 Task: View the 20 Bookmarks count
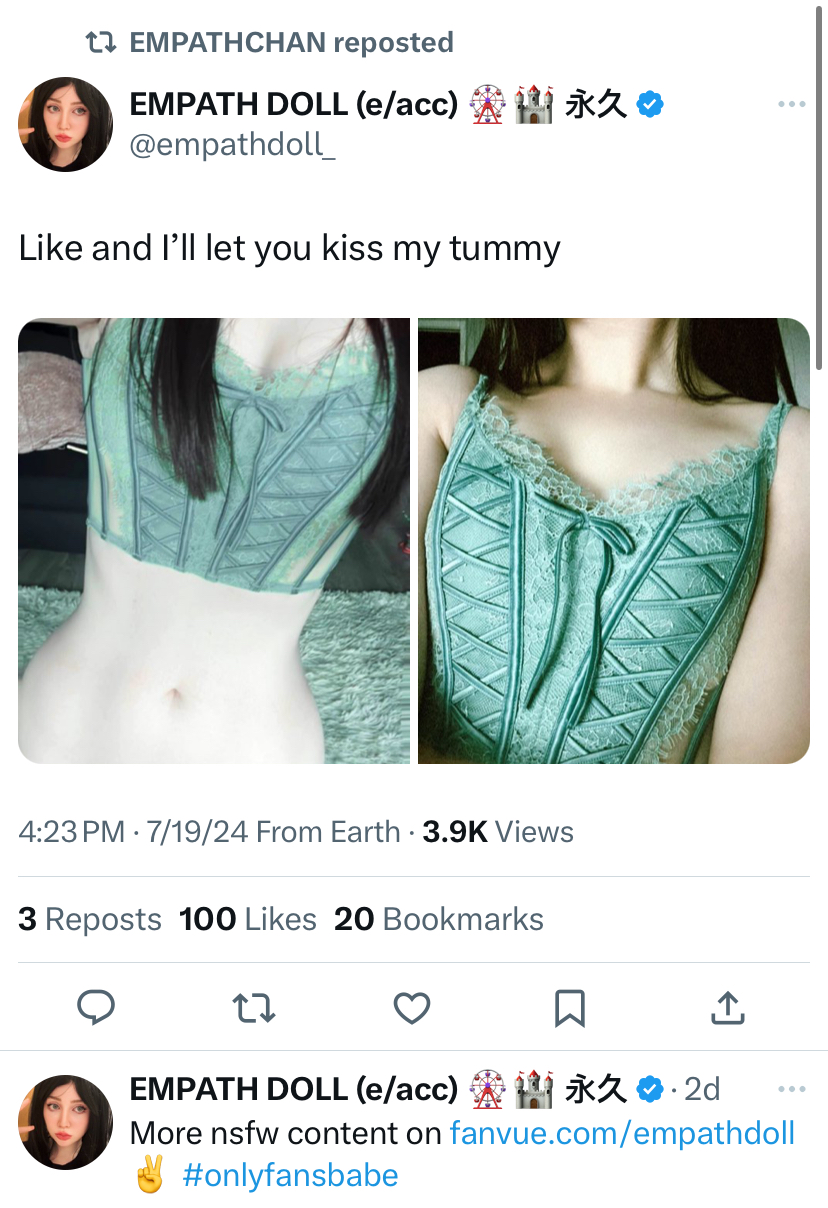[x=439, y=919]
